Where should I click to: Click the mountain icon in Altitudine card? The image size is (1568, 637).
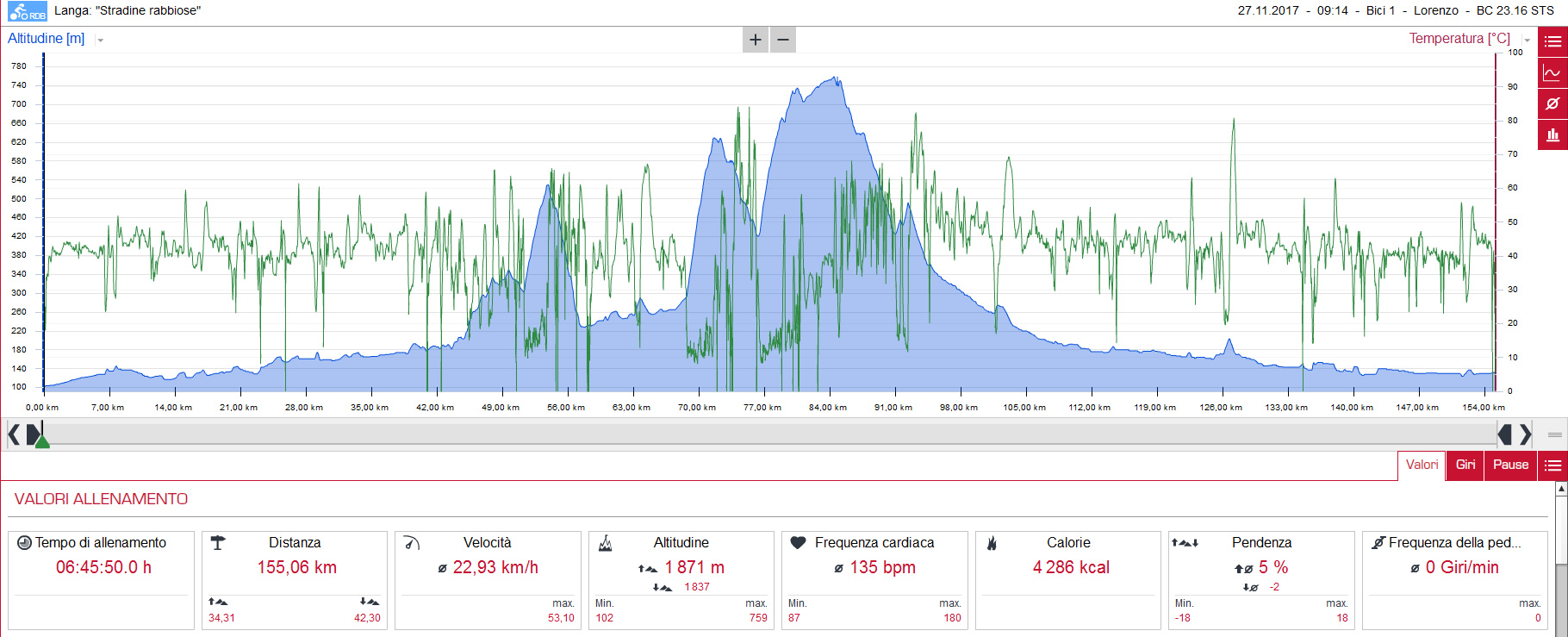click(x=606, y=543)
